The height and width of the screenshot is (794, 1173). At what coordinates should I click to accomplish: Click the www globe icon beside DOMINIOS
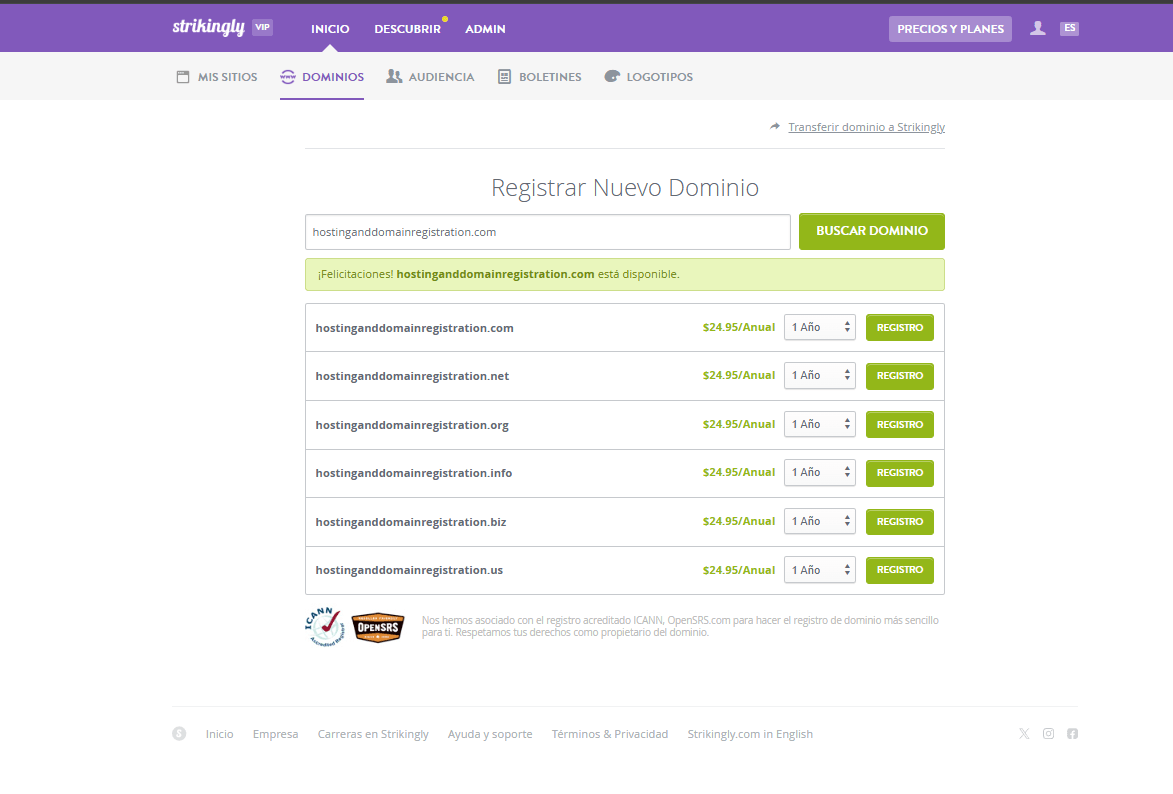coord(288,75)
